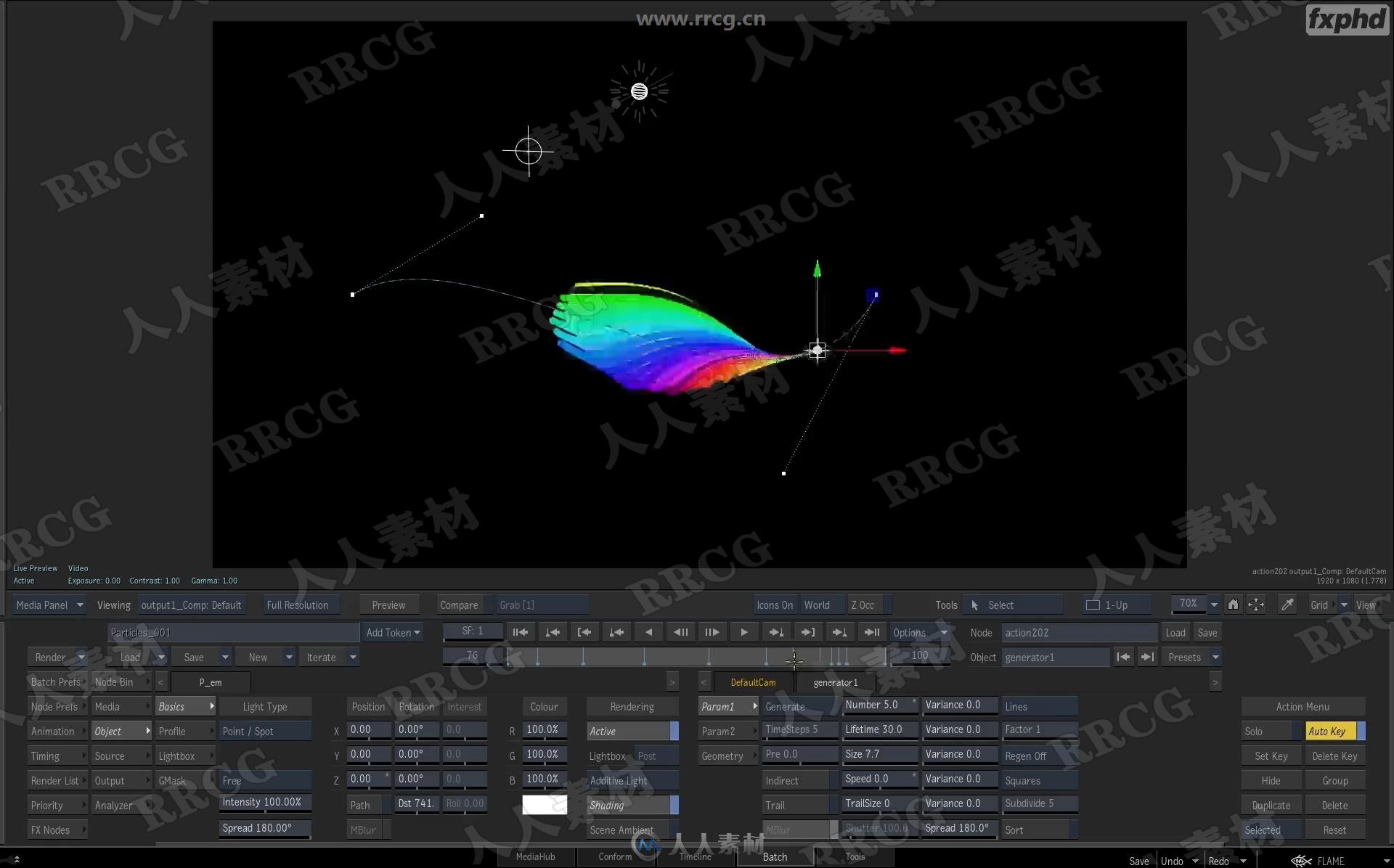1394x868 pixels.
Task: Click the frame number input field
Action: pyautogui.click(x=471, y=656)
